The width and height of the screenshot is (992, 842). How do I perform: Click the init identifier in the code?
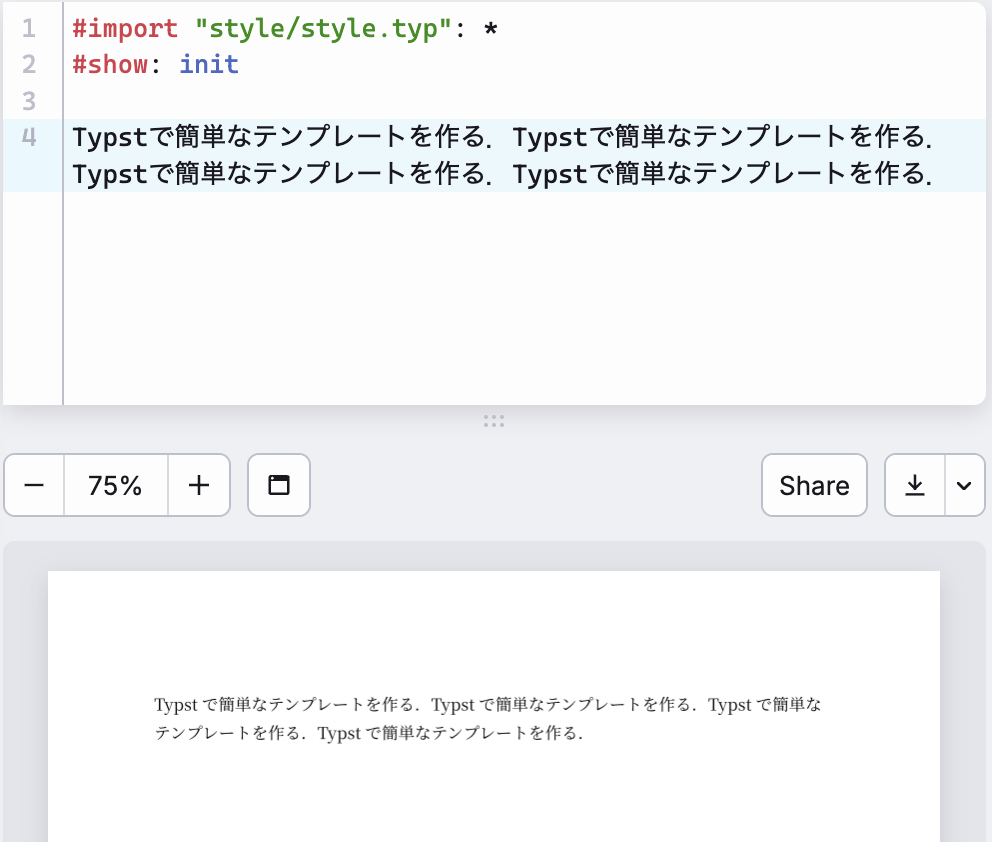[209, 64]
